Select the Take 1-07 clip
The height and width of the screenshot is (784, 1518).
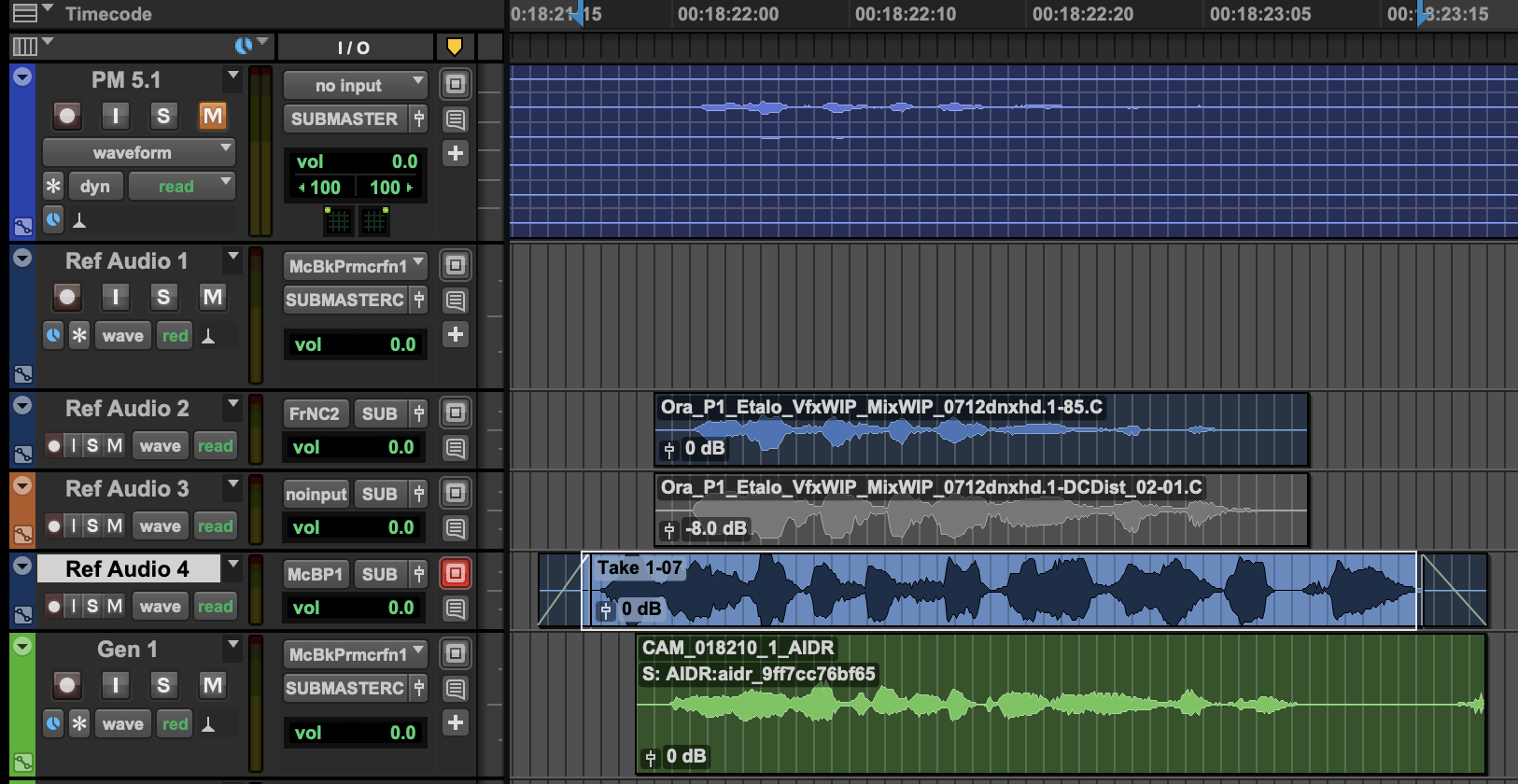(999, 590)
